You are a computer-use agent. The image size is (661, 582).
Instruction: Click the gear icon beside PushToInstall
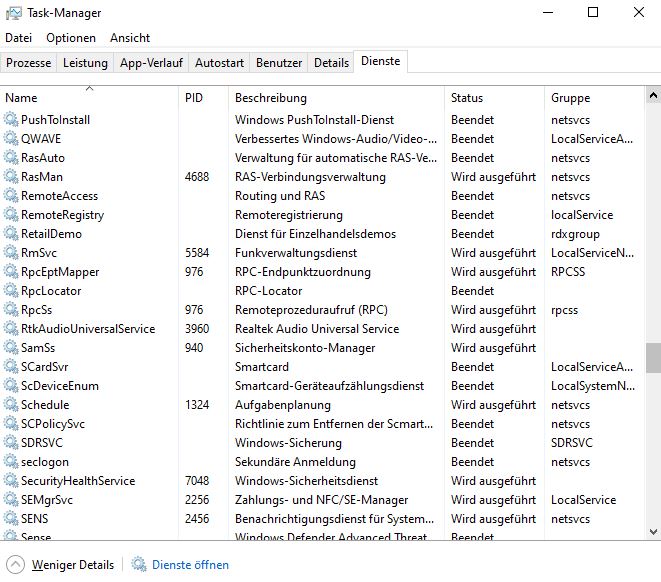click(x=11, y=120)
